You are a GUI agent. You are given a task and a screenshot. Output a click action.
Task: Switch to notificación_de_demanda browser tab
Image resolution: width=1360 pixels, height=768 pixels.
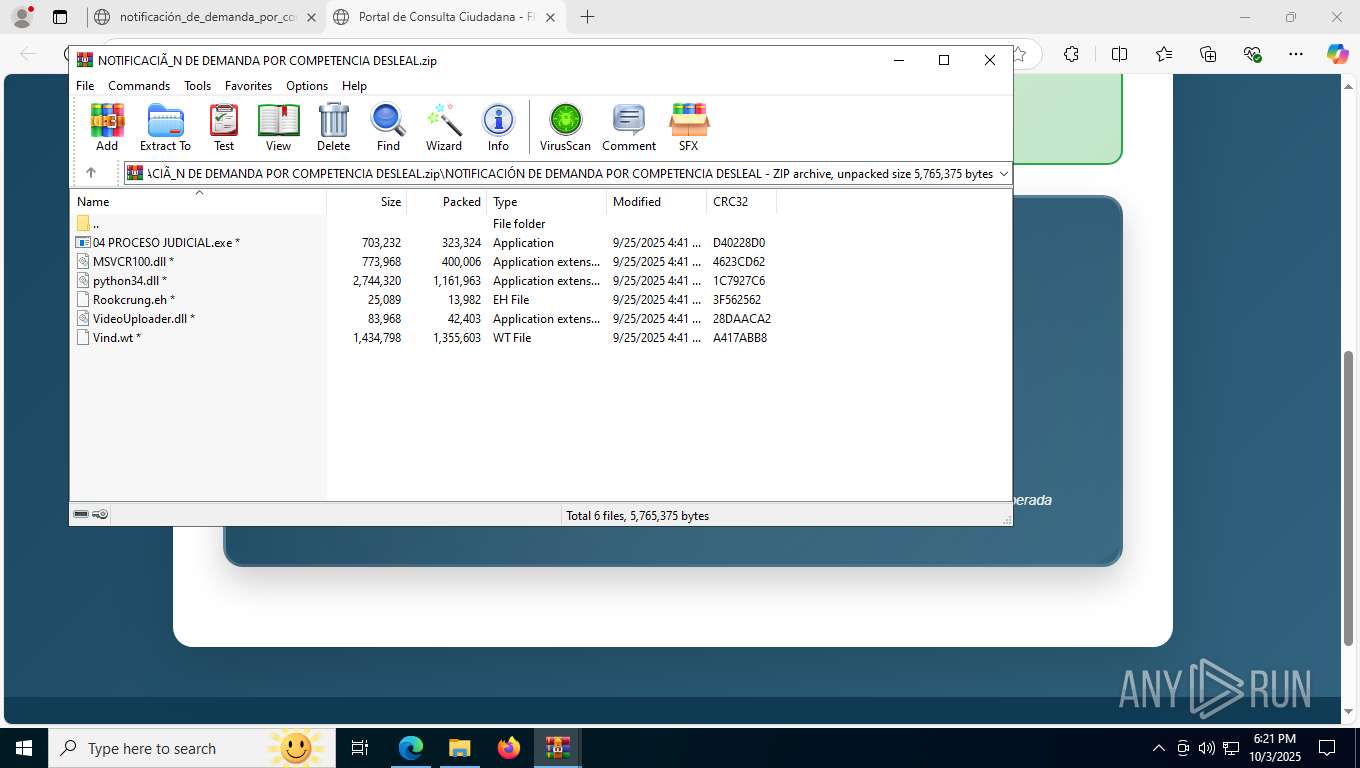[207, 17]
